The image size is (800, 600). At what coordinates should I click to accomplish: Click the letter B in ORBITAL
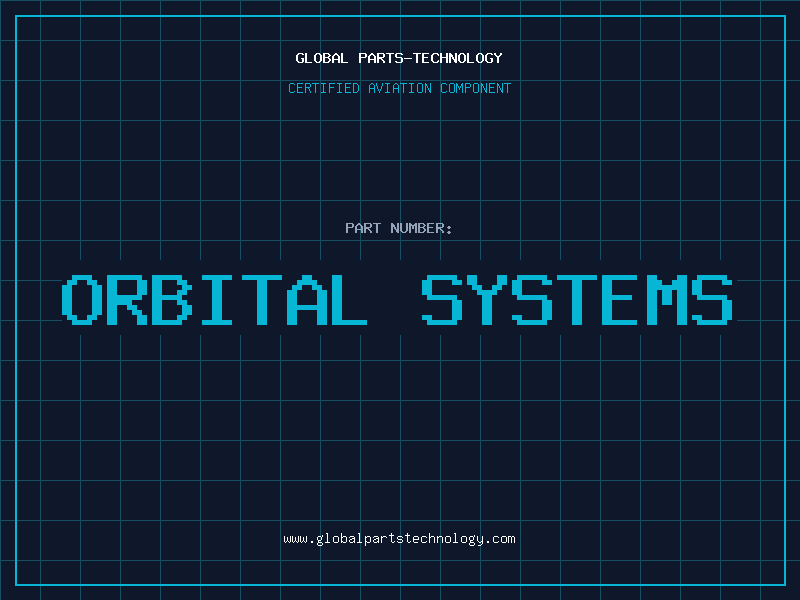point(171,300)
